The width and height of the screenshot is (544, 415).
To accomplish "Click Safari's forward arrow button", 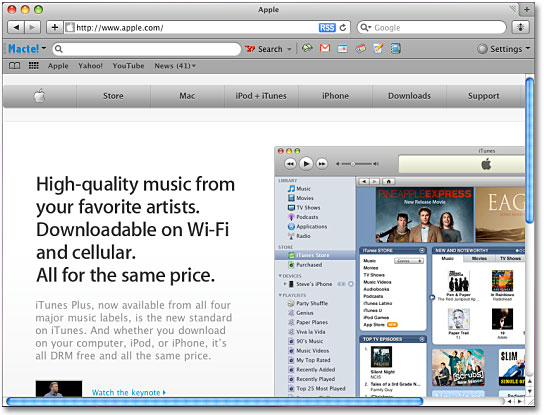I will click(x=32, y=27).
